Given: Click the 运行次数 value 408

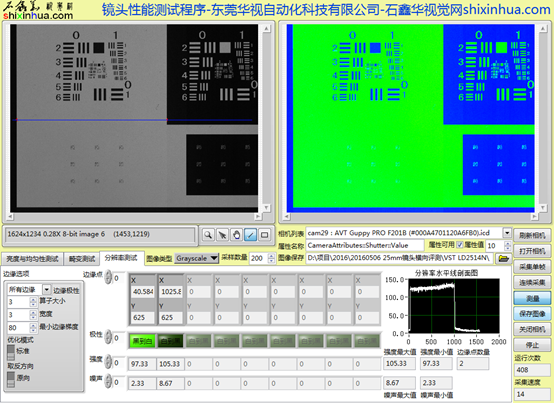Looking at the screenshot, I should click(x=532, y=370).
